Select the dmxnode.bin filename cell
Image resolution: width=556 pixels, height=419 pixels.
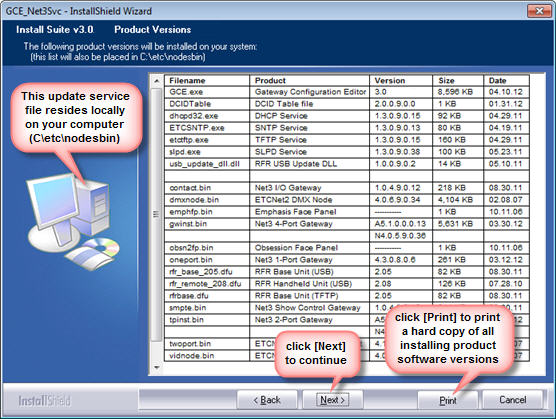207,200
